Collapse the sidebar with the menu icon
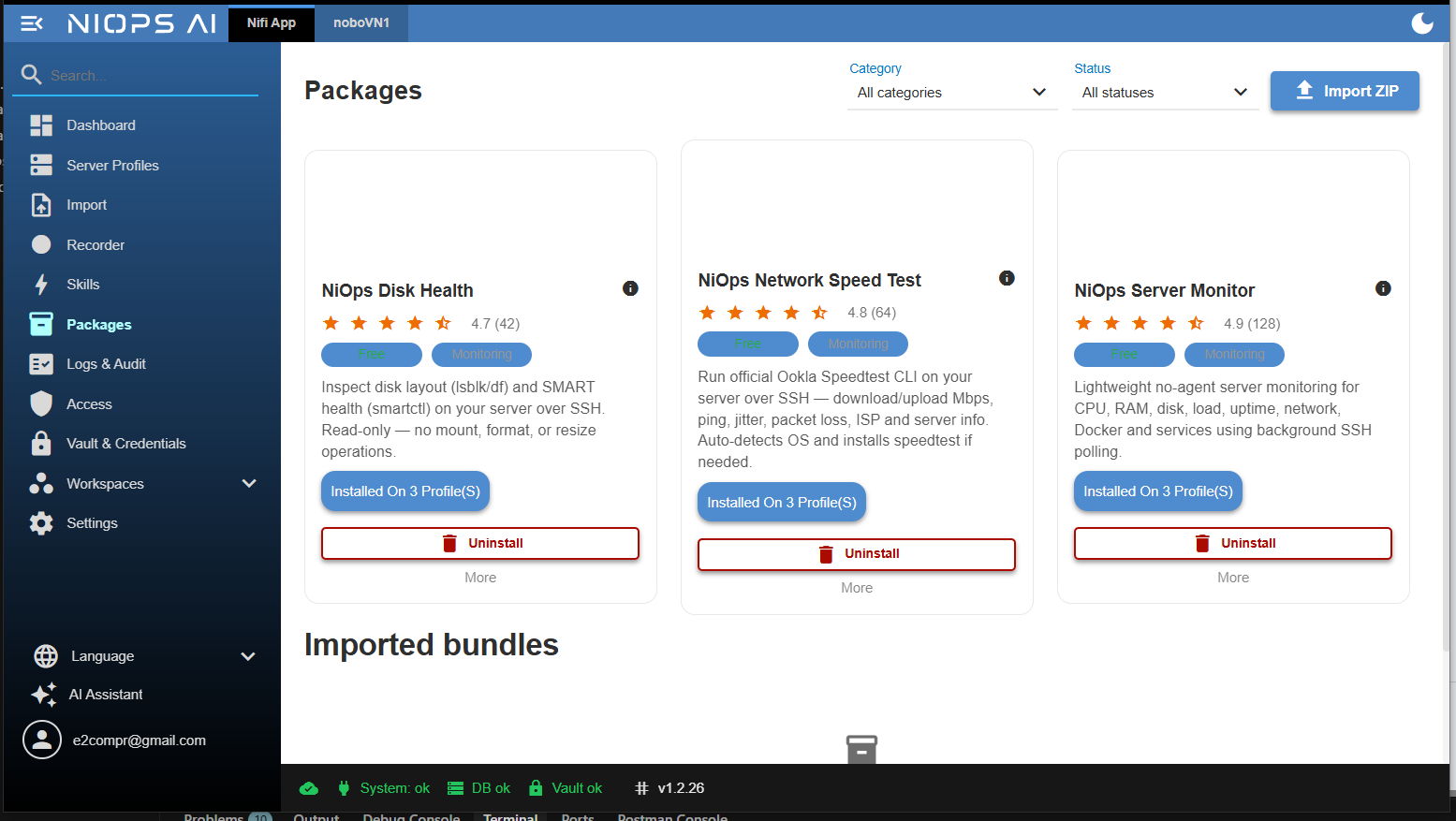This screenshot has width=1456, height=821. click(32, 23)
